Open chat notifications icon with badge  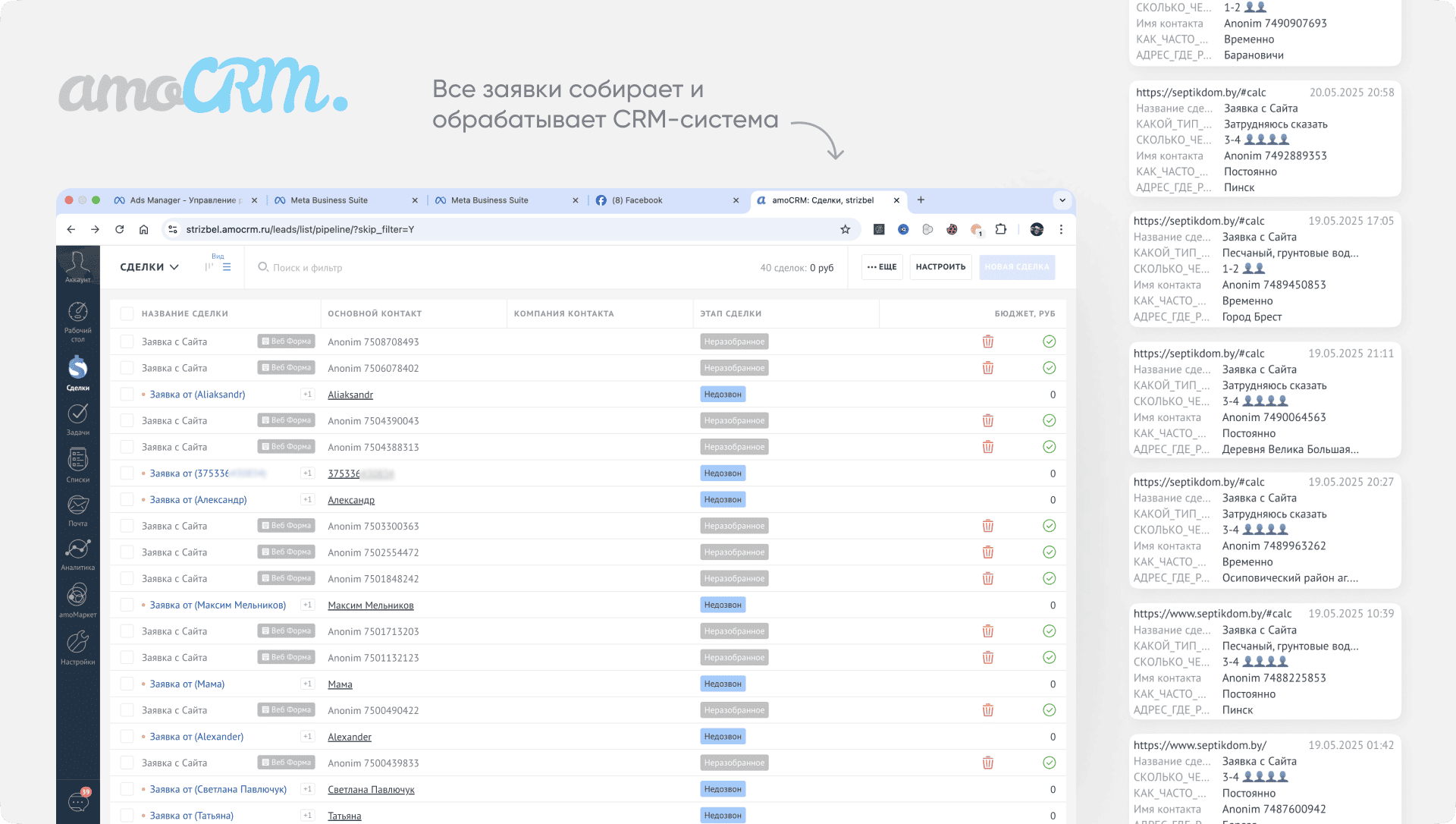(x=78, y=801)
